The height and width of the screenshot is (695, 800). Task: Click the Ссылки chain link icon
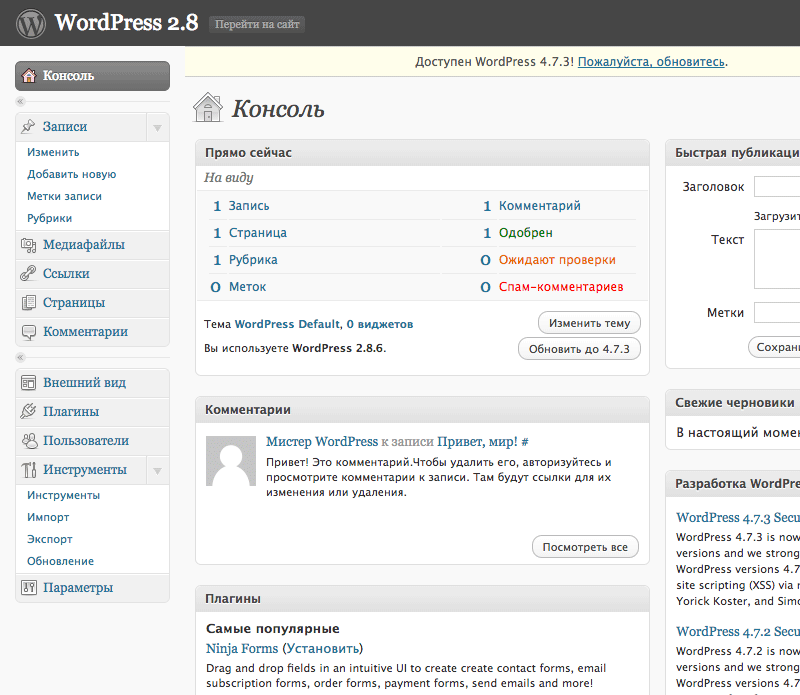tap(29, 274)
